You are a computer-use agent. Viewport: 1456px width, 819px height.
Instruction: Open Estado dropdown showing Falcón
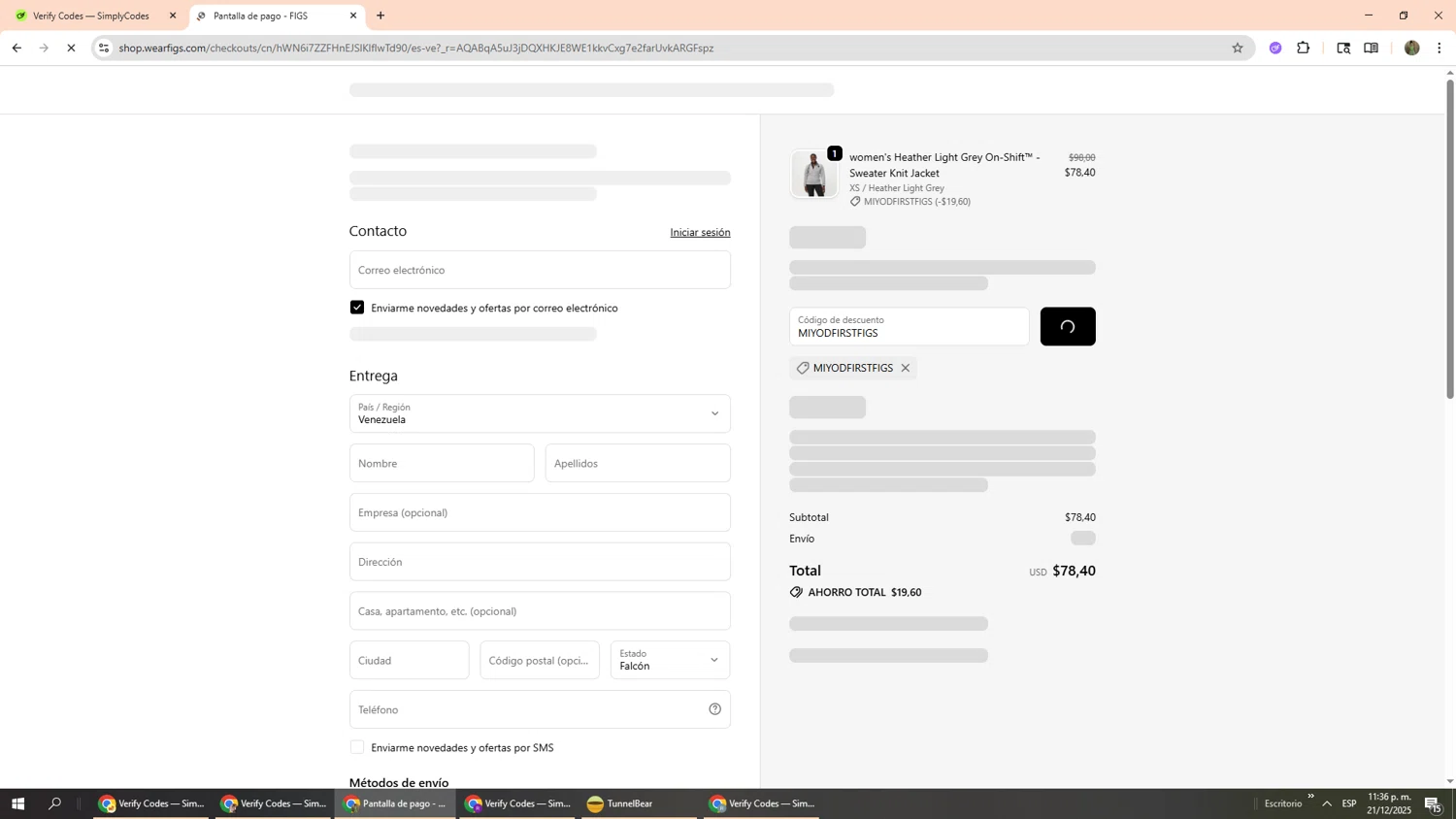[670, 660]
